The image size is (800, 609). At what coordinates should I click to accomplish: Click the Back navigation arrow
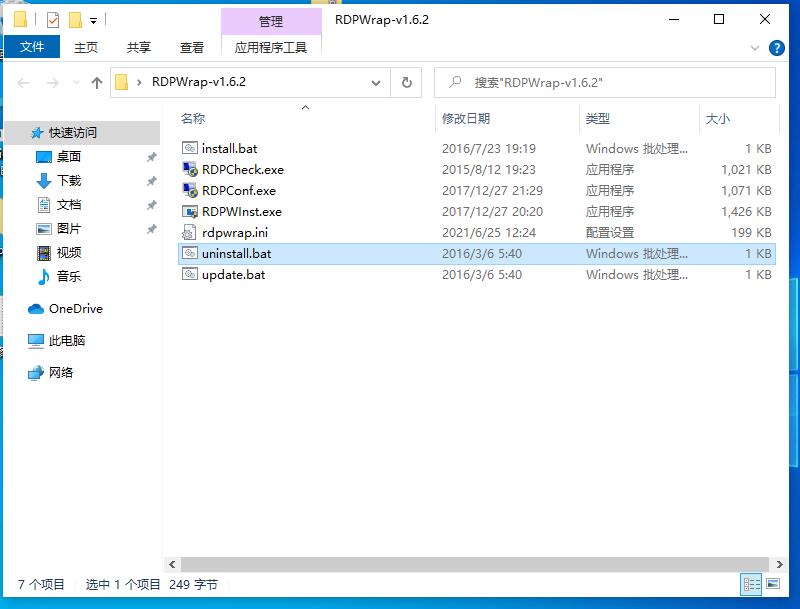[23, 82]
